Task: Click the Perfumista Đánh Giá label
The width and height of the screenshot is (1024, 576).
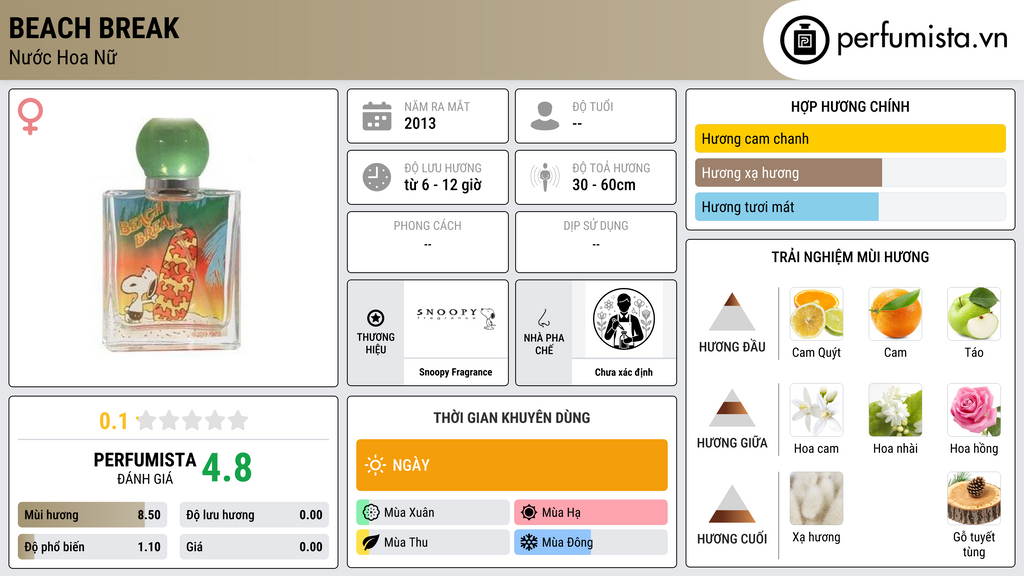Action: click(x=144, y=468)
